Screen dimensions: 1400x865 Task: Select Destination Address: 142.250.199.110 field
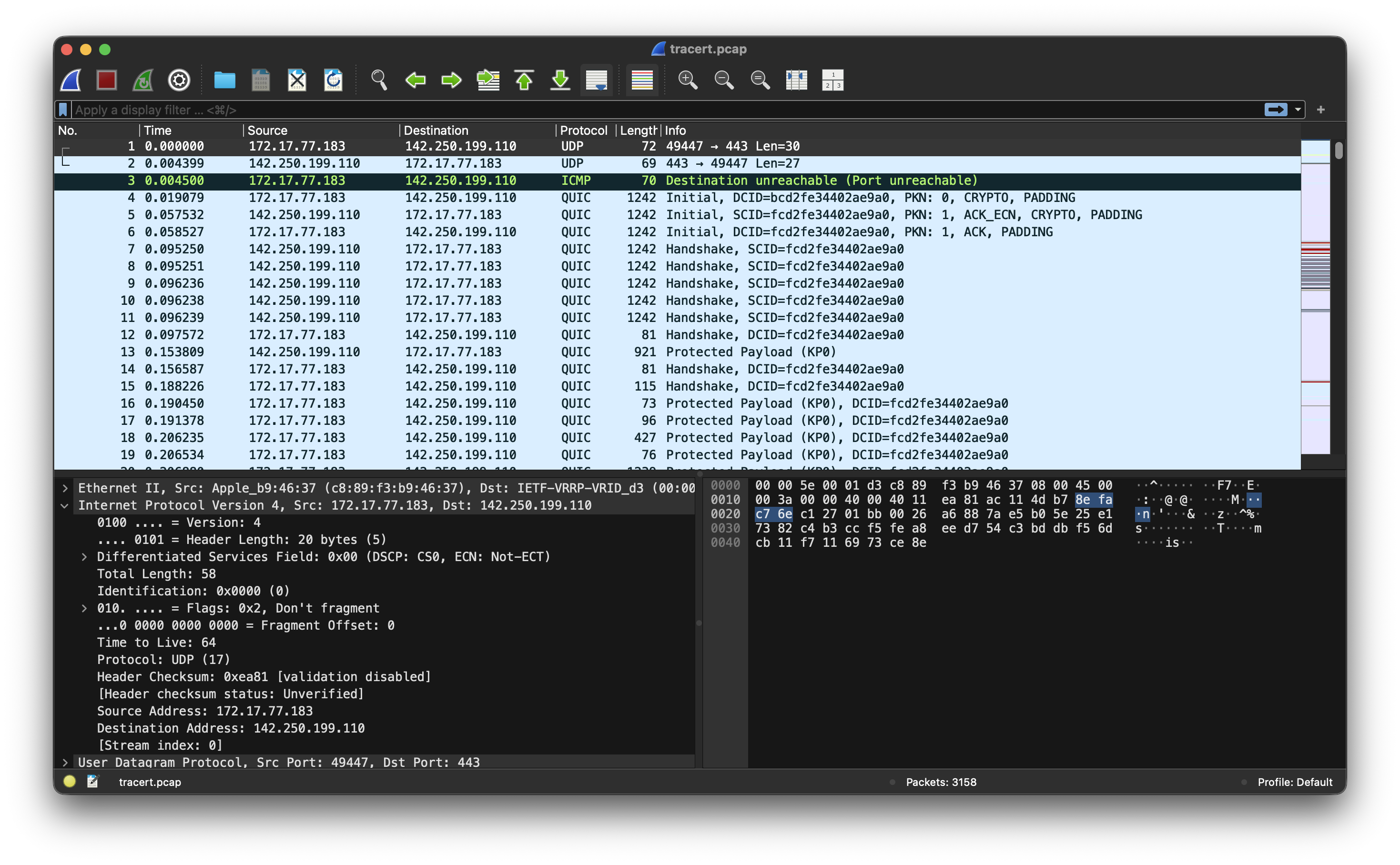231,729
